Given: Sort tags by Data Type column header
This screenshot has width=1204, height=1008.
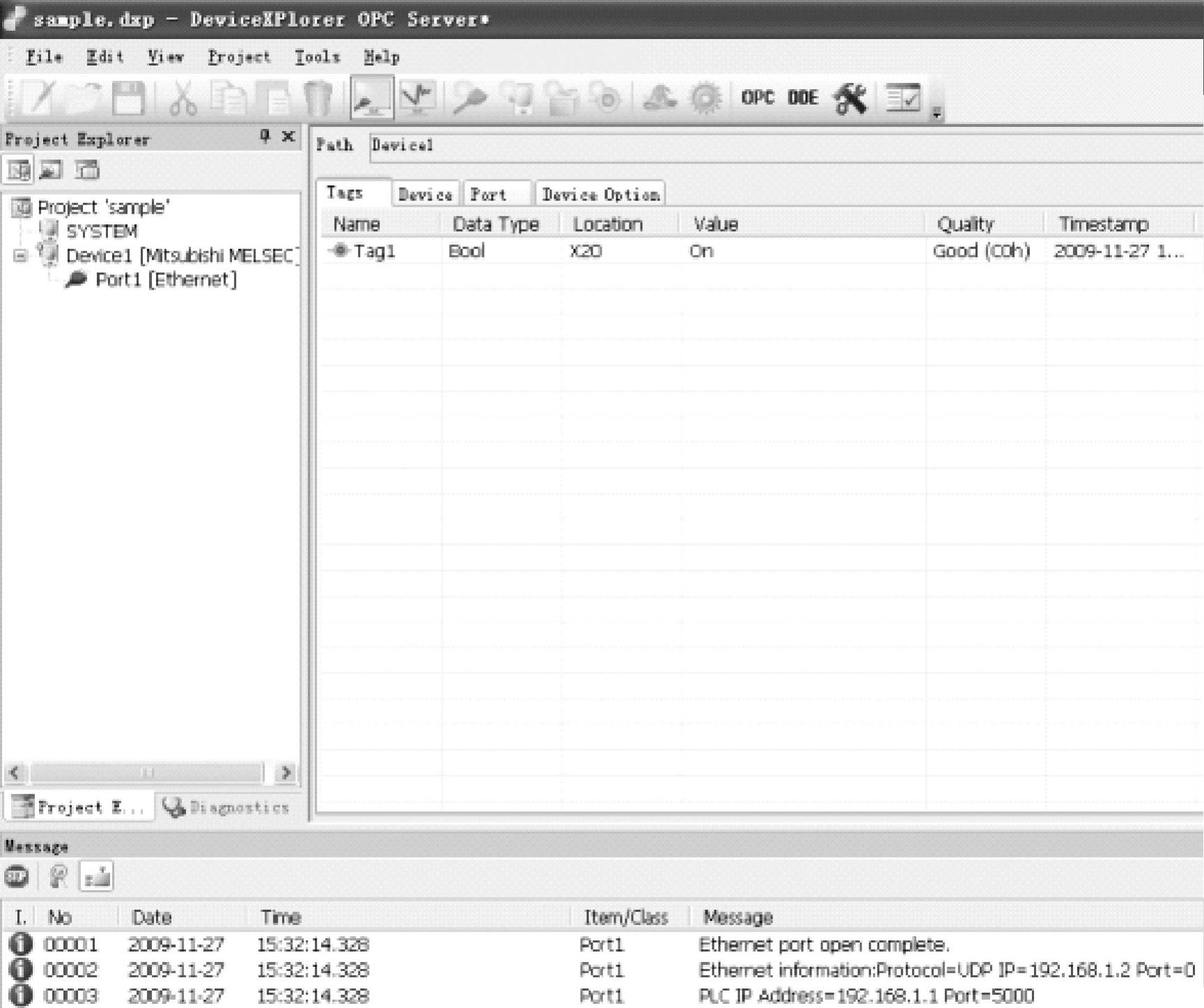Looking at the screenshot, I should coord(495,224).
